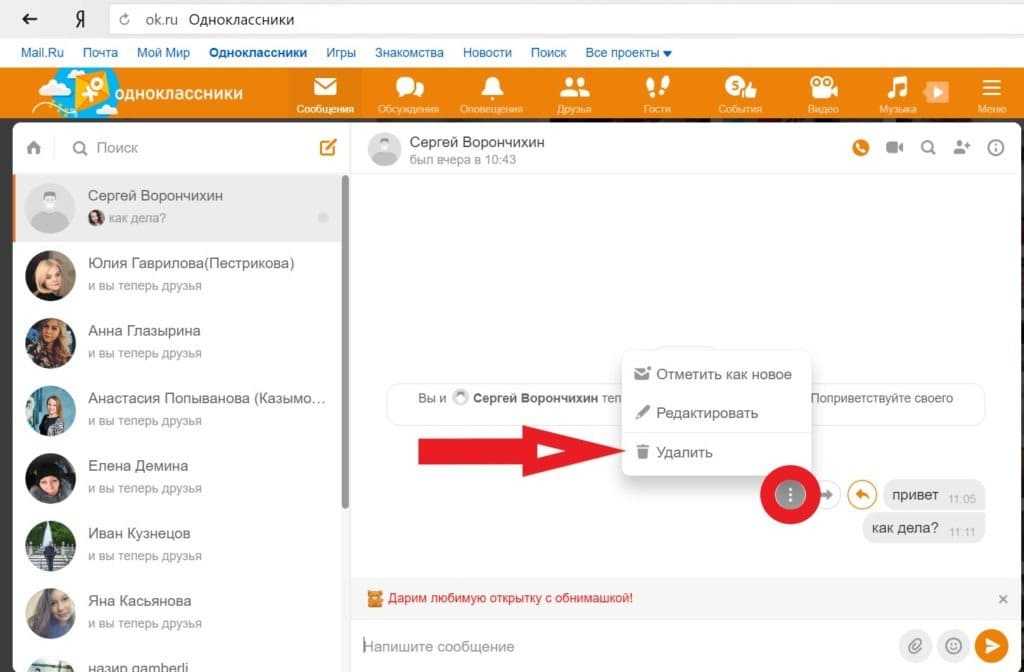Open the Оповещения bell tab
Screen dimensions: 1024x672
[x=491, y=93]
